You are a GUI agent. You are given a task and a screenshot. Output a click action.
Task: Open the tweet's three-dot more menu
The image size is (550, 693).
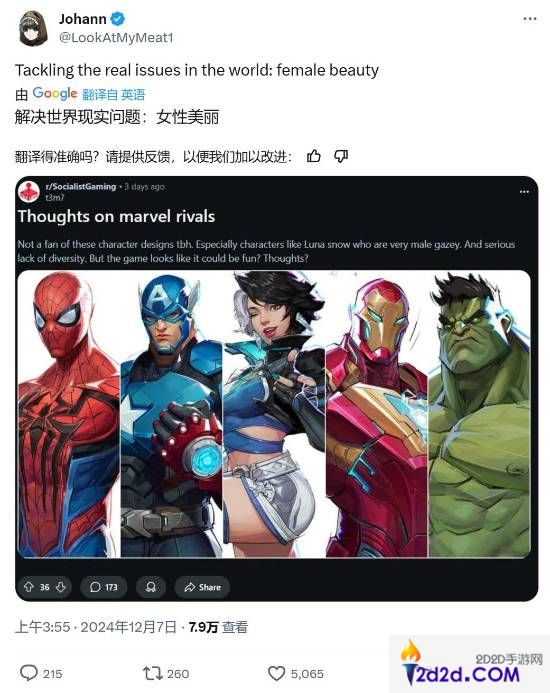pos(529,19)
